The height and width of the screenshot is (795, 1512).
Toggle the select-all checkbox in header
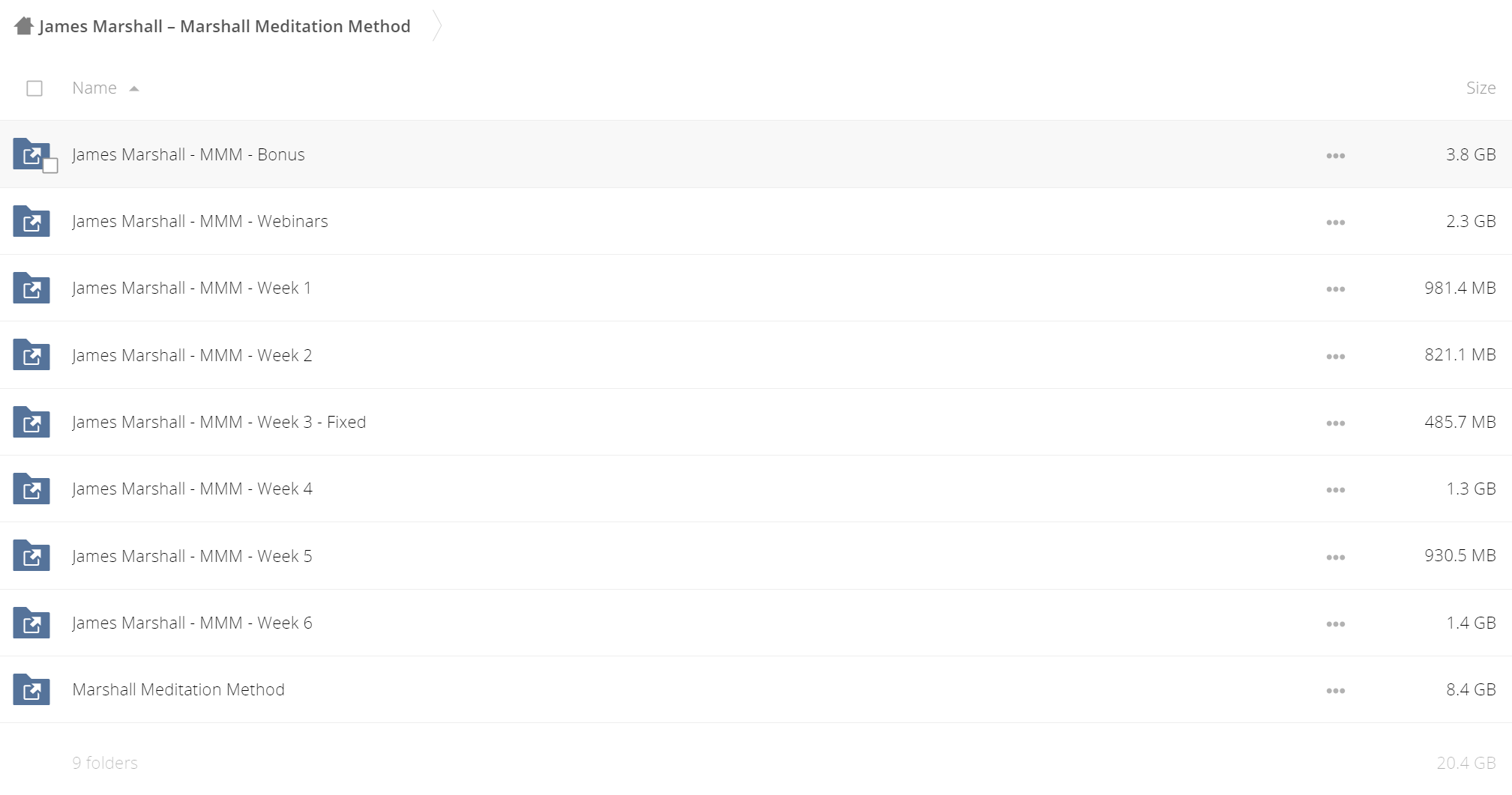34,88
